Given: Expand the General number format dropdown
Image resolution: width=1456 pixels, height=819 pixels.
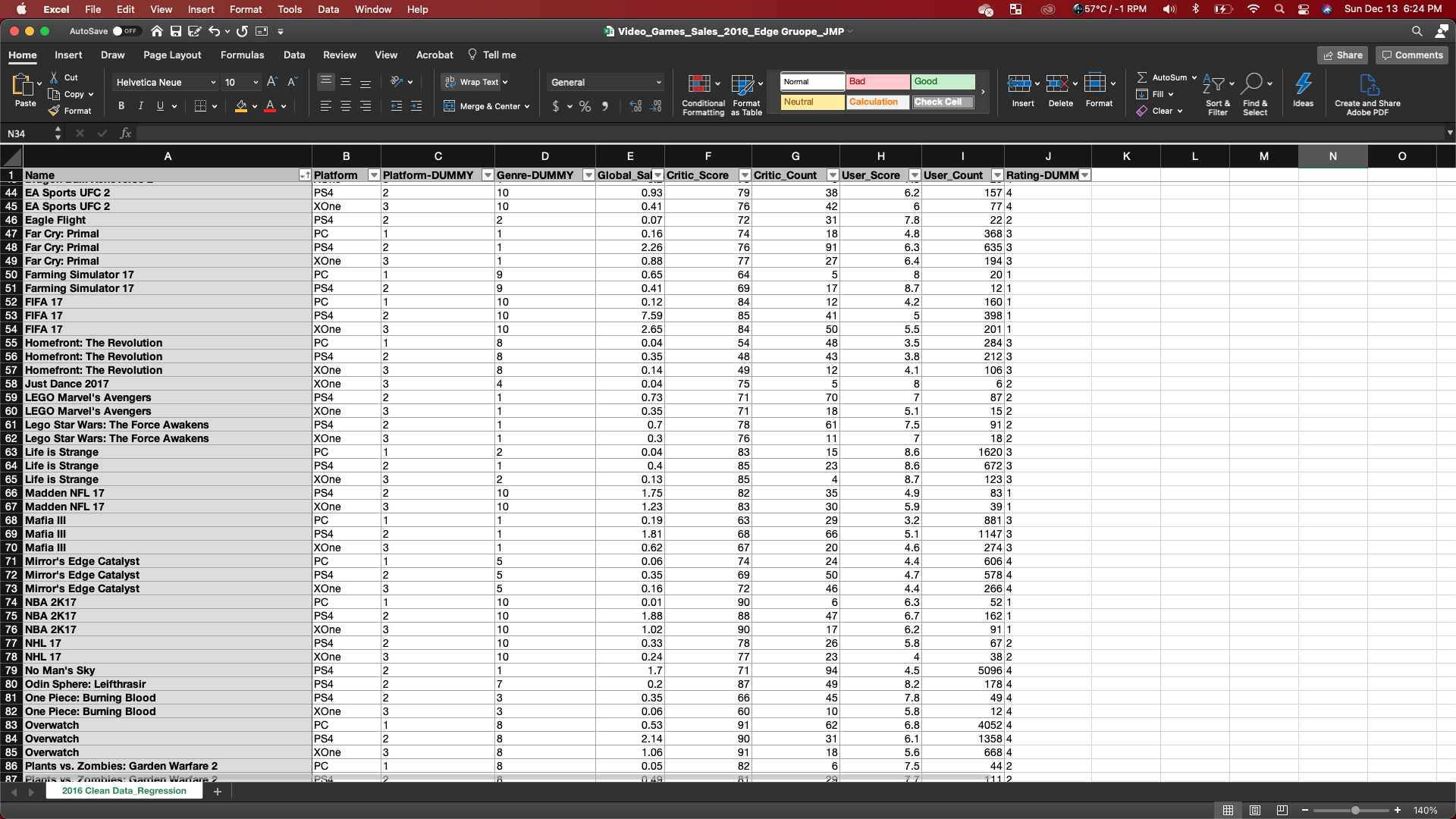Looking at the screenshot, I should click(658, 83).
